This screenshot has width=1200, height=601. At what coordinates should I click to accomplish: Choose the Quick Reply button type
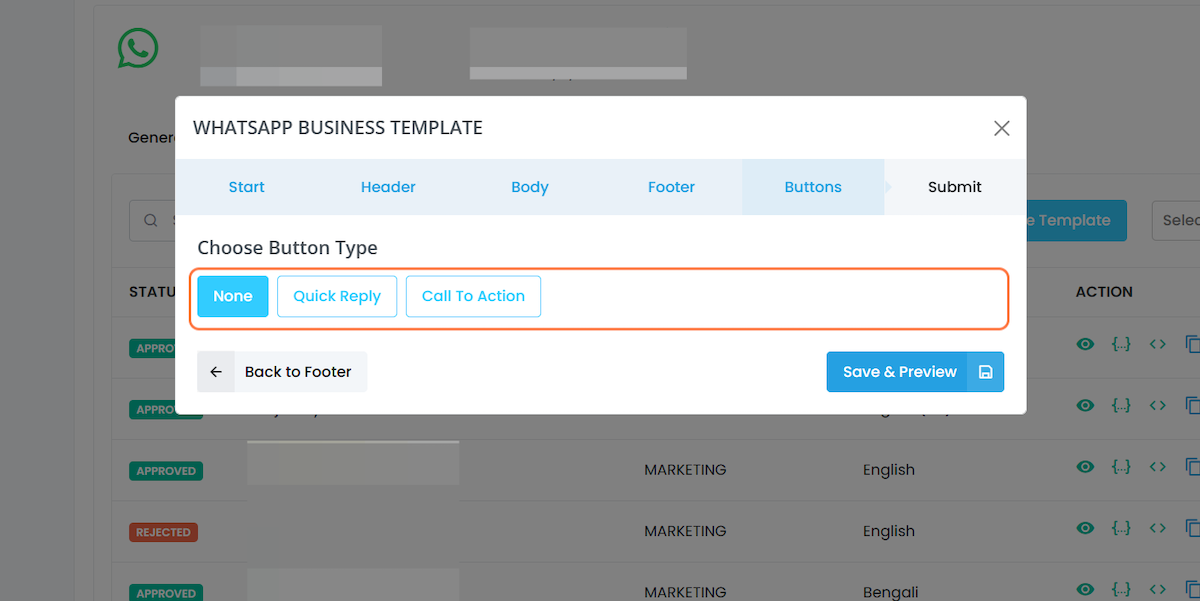pyautogui.click(x=337, y=296)
